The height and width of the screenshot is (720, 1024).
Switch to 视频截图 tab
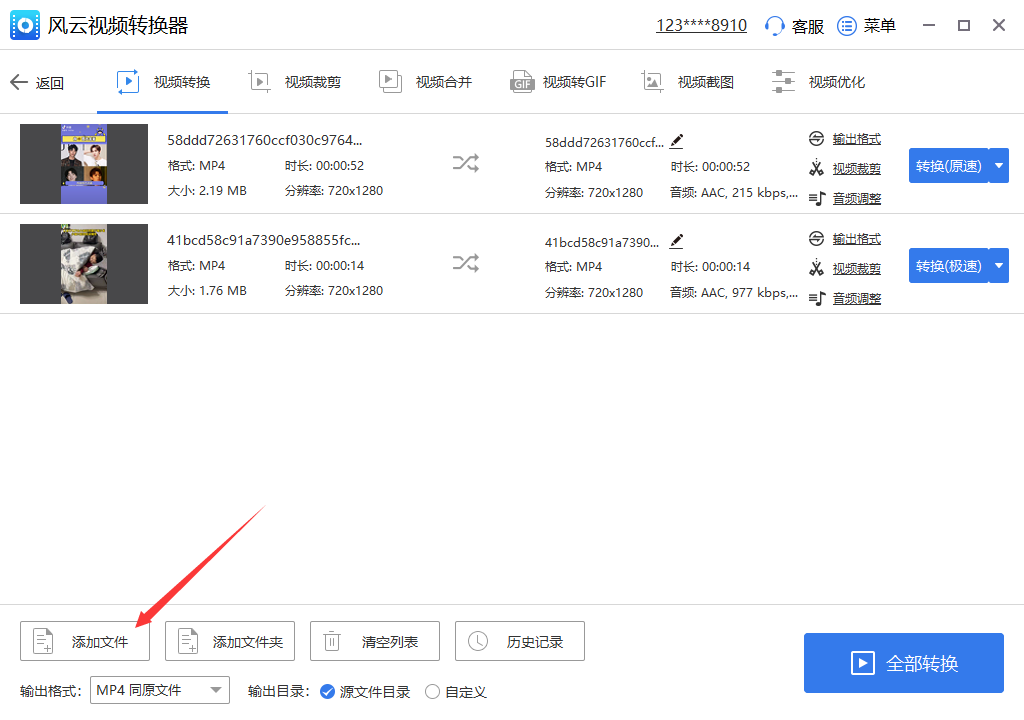click(x=688, y=82)
